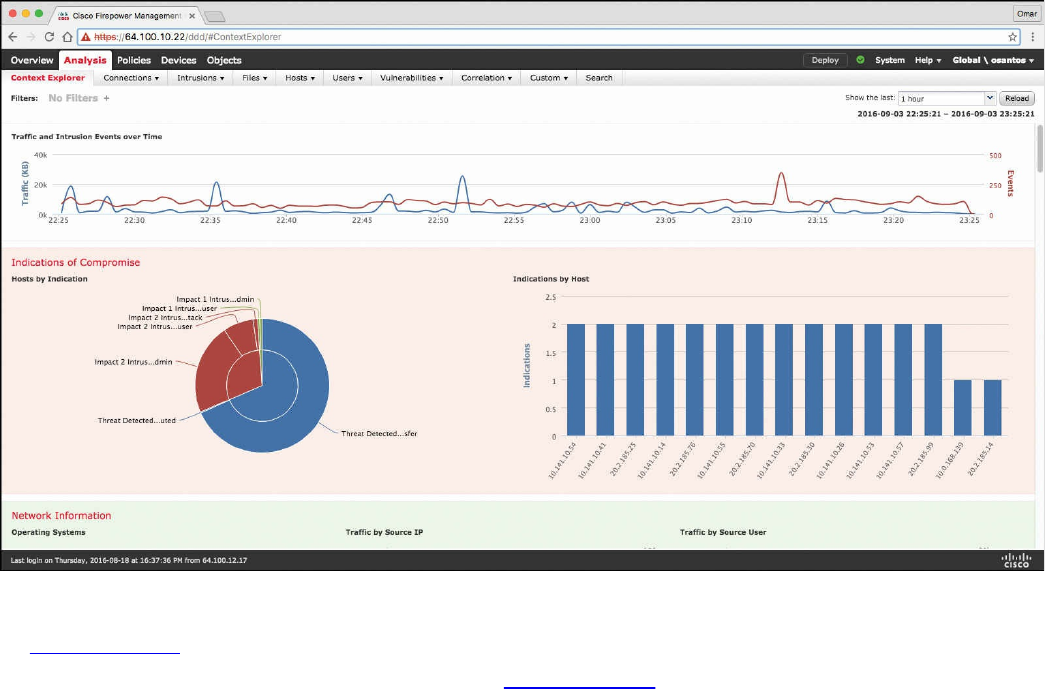Click the Network Information heading

(x=61, y=516)
